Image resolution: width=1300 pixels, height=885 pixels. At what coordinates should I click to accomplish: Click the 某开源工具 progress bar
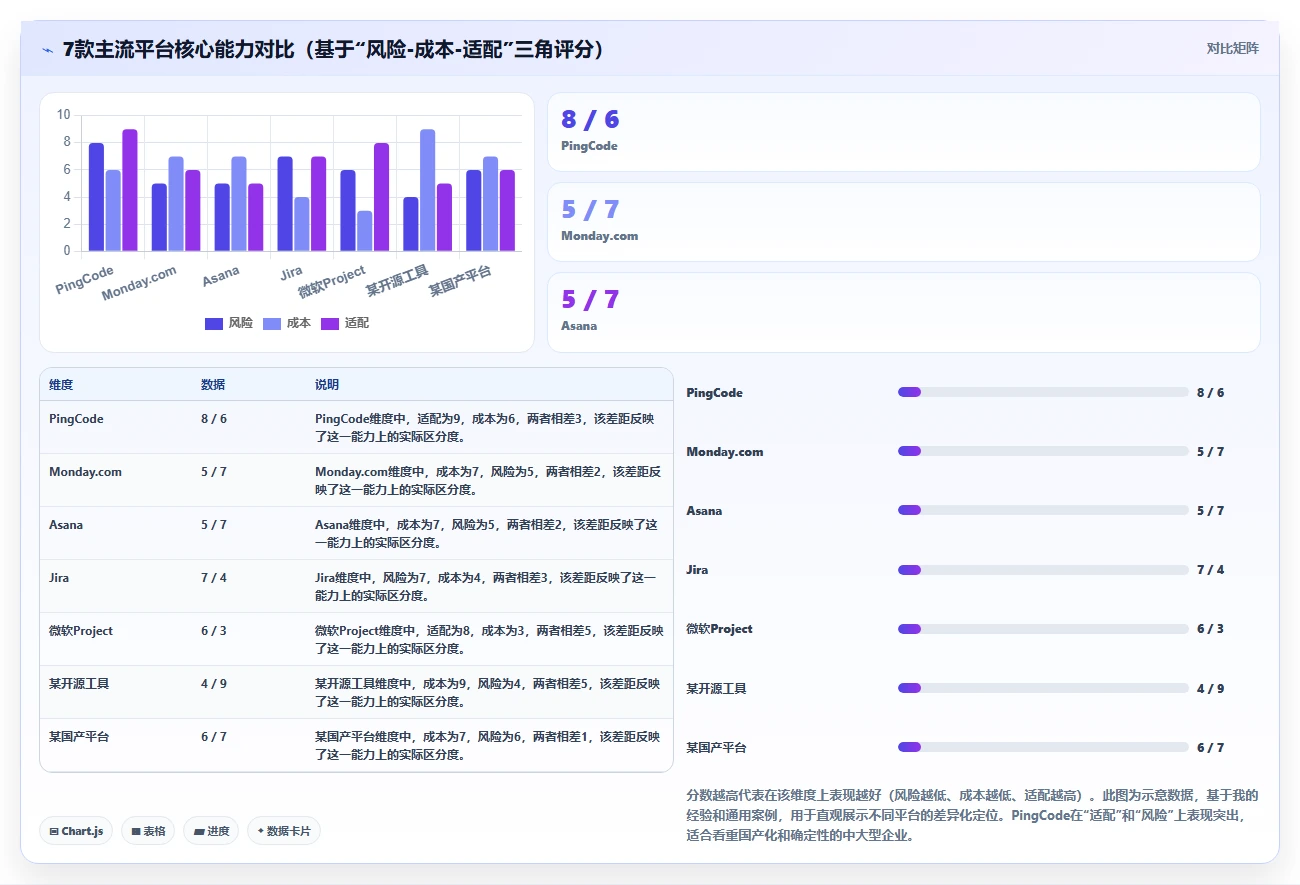1043,688
